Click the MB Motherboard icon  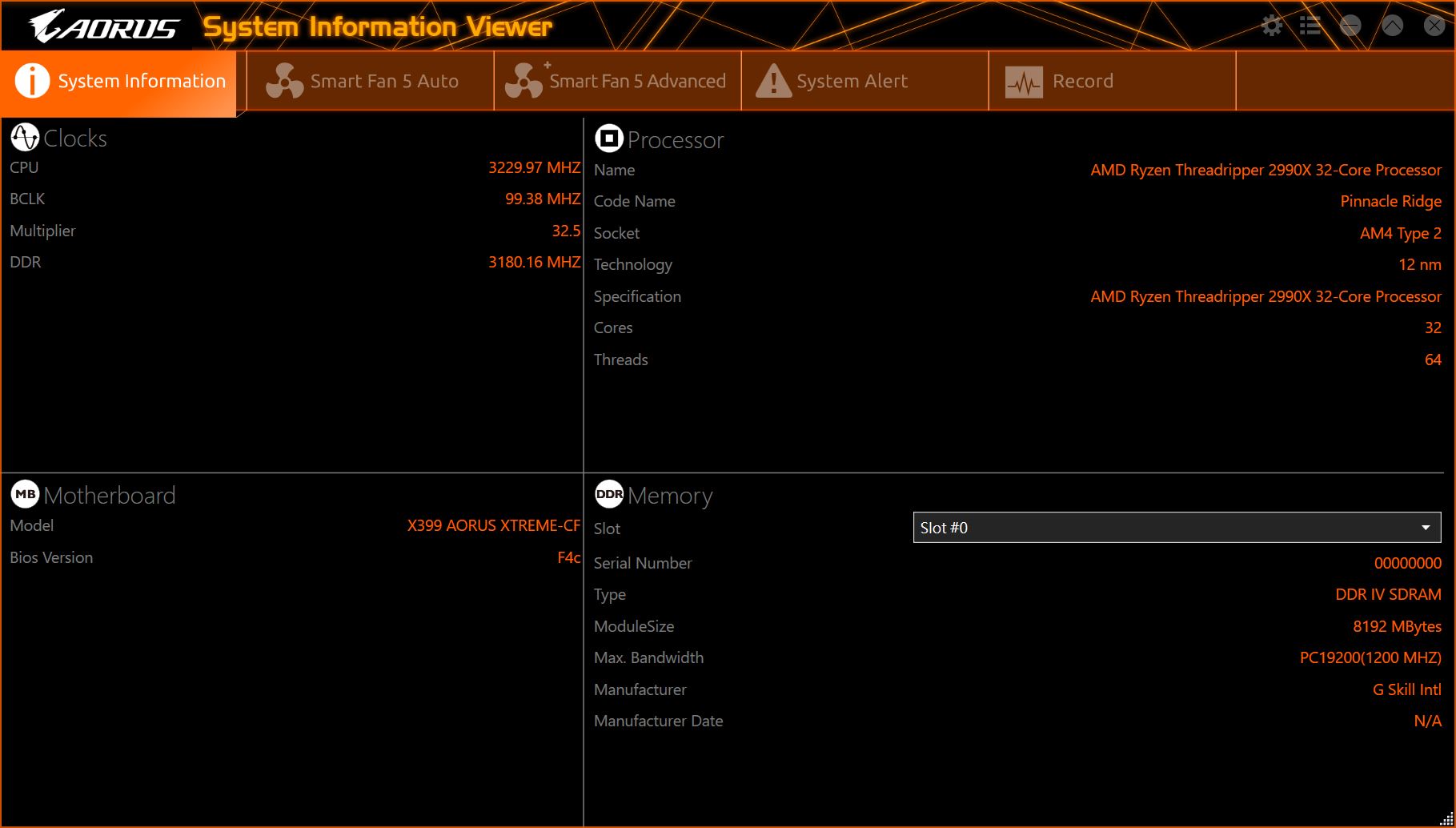[25, 494]
